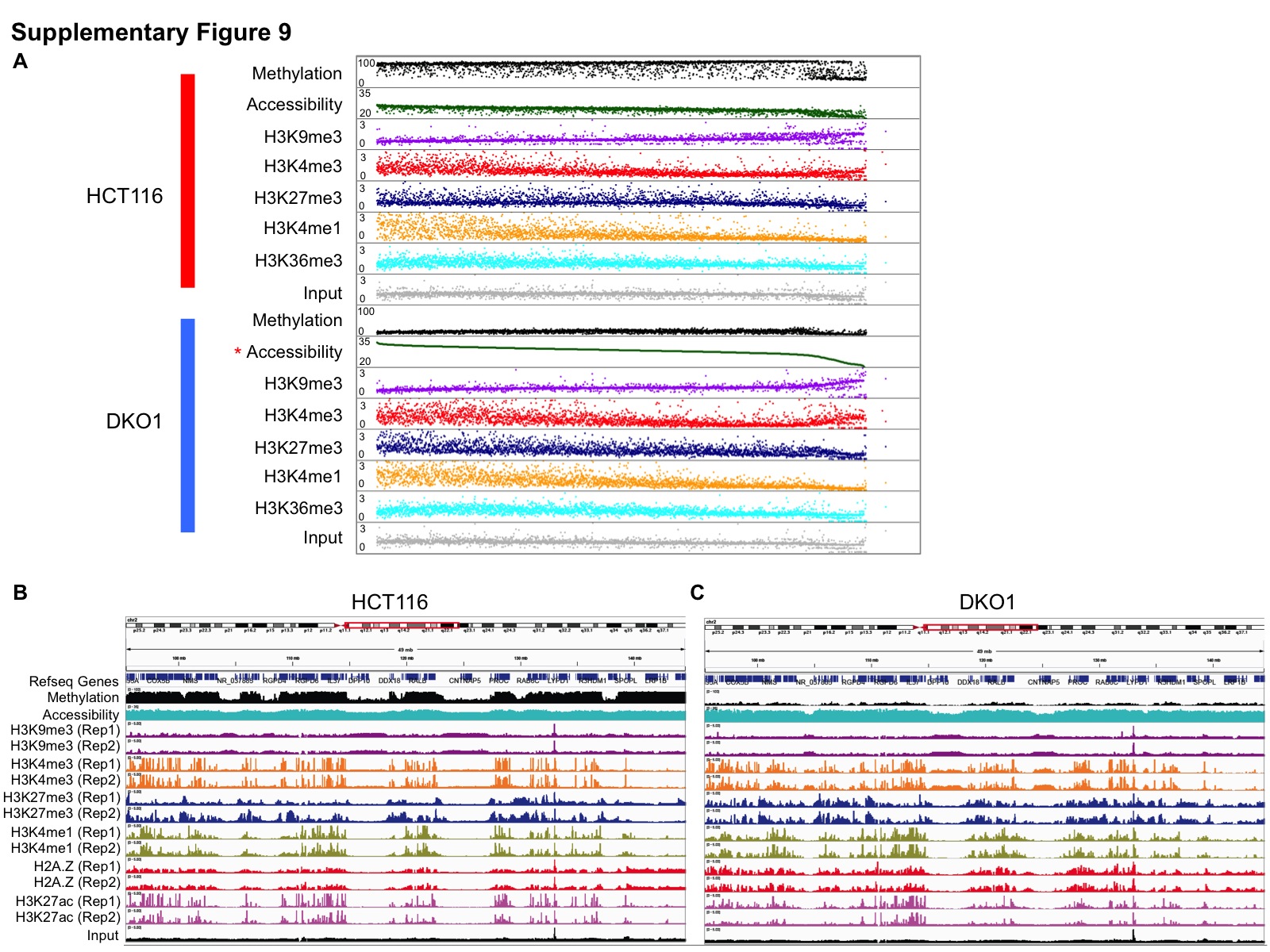
Task: Click the DKO1 heading above panel C
Action: pos(987,602)
